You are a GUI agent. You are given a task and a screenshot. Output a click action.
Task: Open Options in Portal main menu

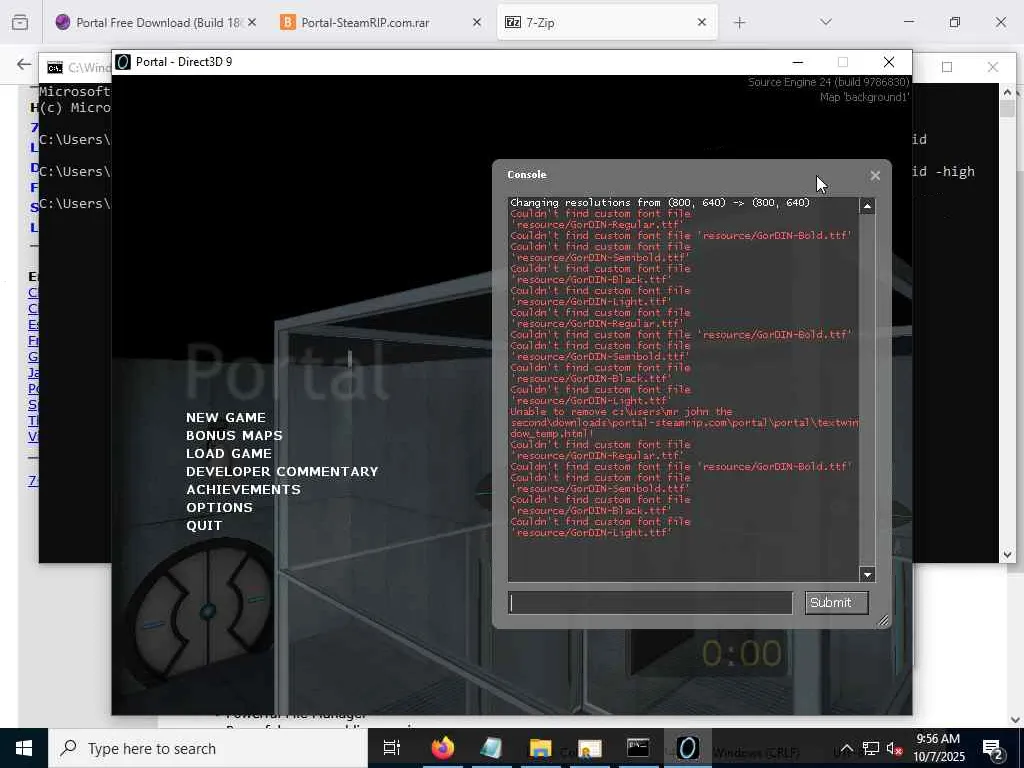(x=219, y=507)
